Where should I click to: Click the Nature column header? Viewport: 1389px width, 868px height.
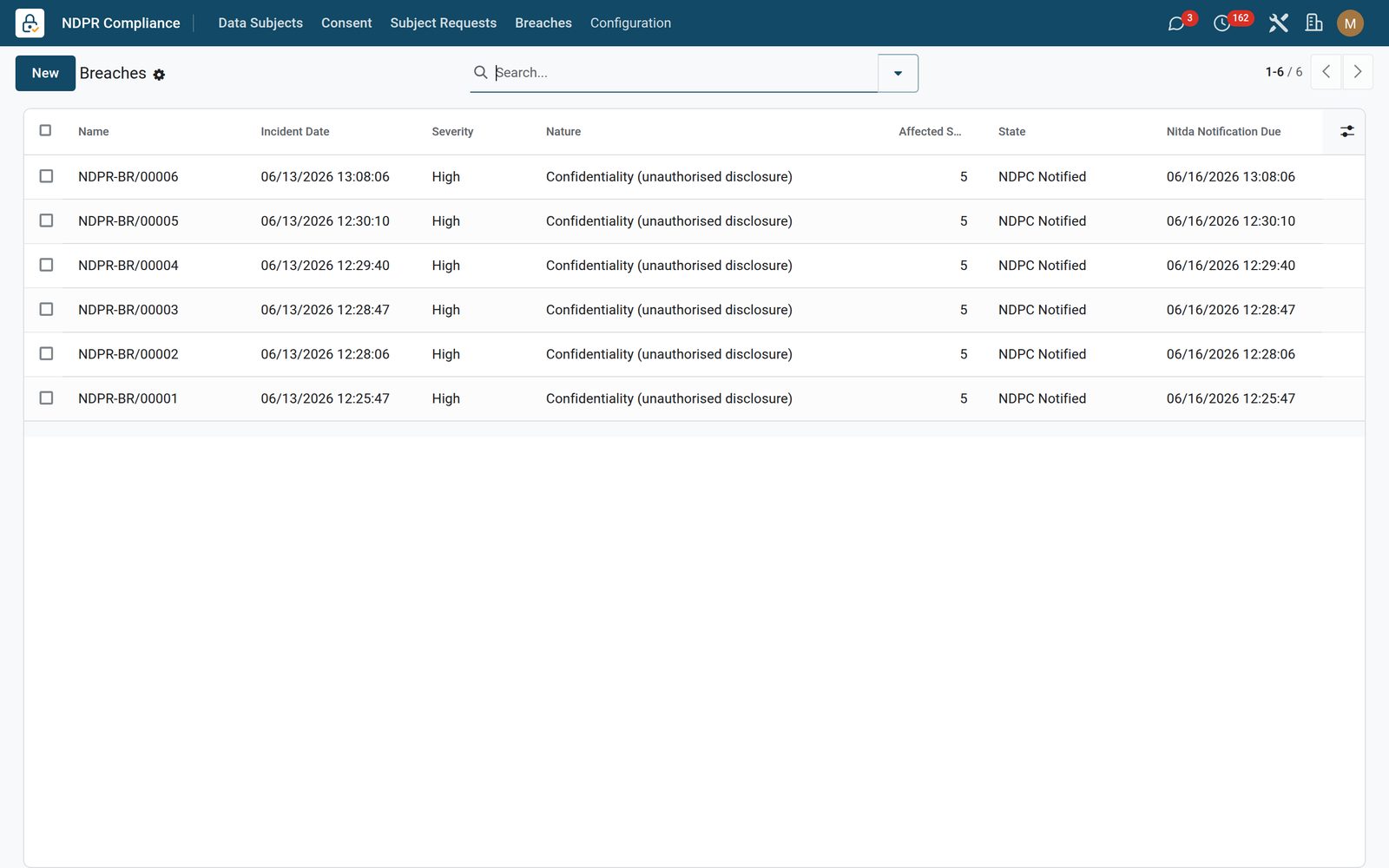[563, 132]
